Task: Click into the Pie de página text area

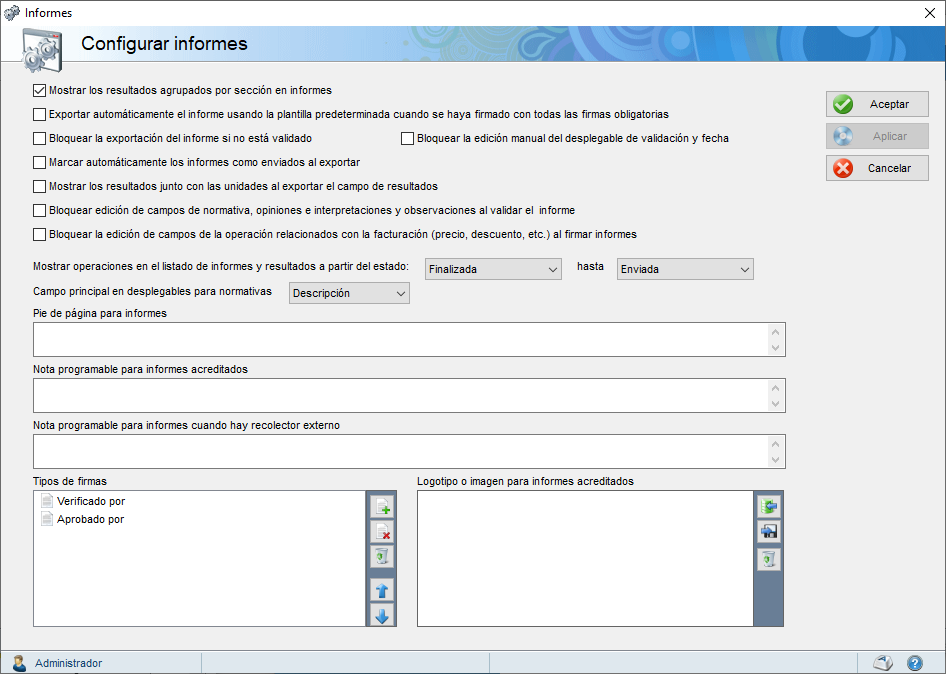Action: coord(401,340)
